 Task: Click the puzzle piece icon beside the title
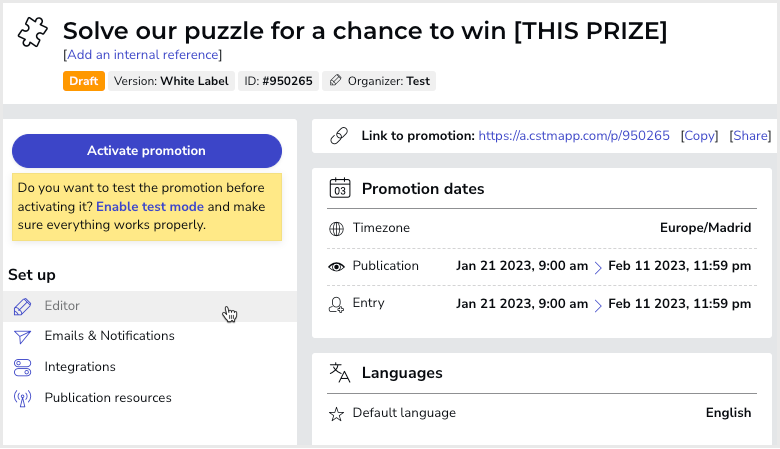pos(33,32)
